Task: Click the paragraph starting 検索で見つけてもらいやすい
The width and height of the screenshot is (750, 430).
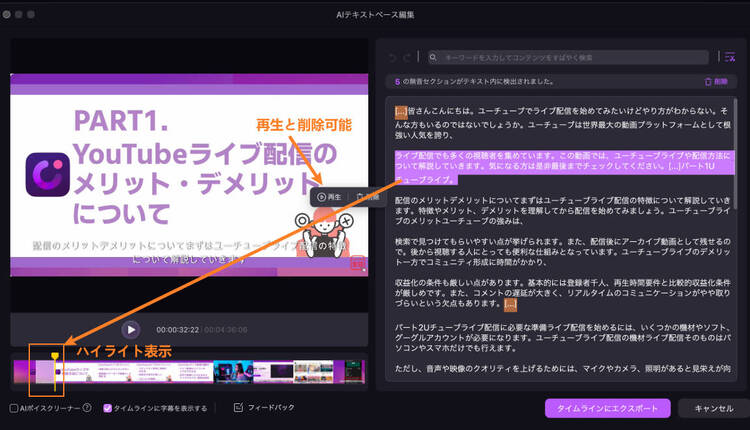Action: coord(563,252)
